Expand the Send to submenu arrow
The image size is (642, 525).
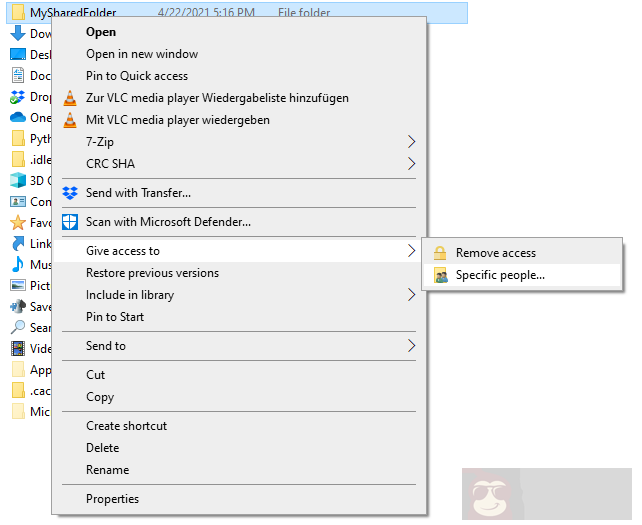[x=411, y=346]
